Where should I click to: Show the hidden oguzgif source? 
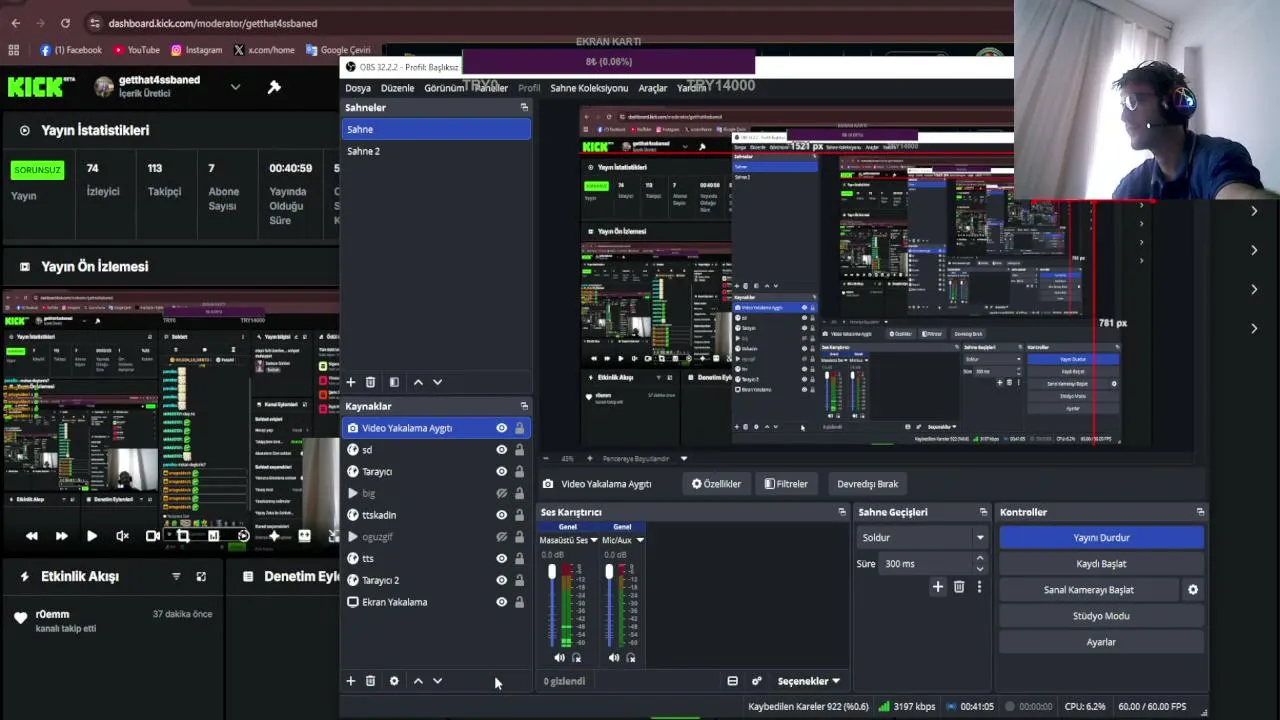(501, 537)
